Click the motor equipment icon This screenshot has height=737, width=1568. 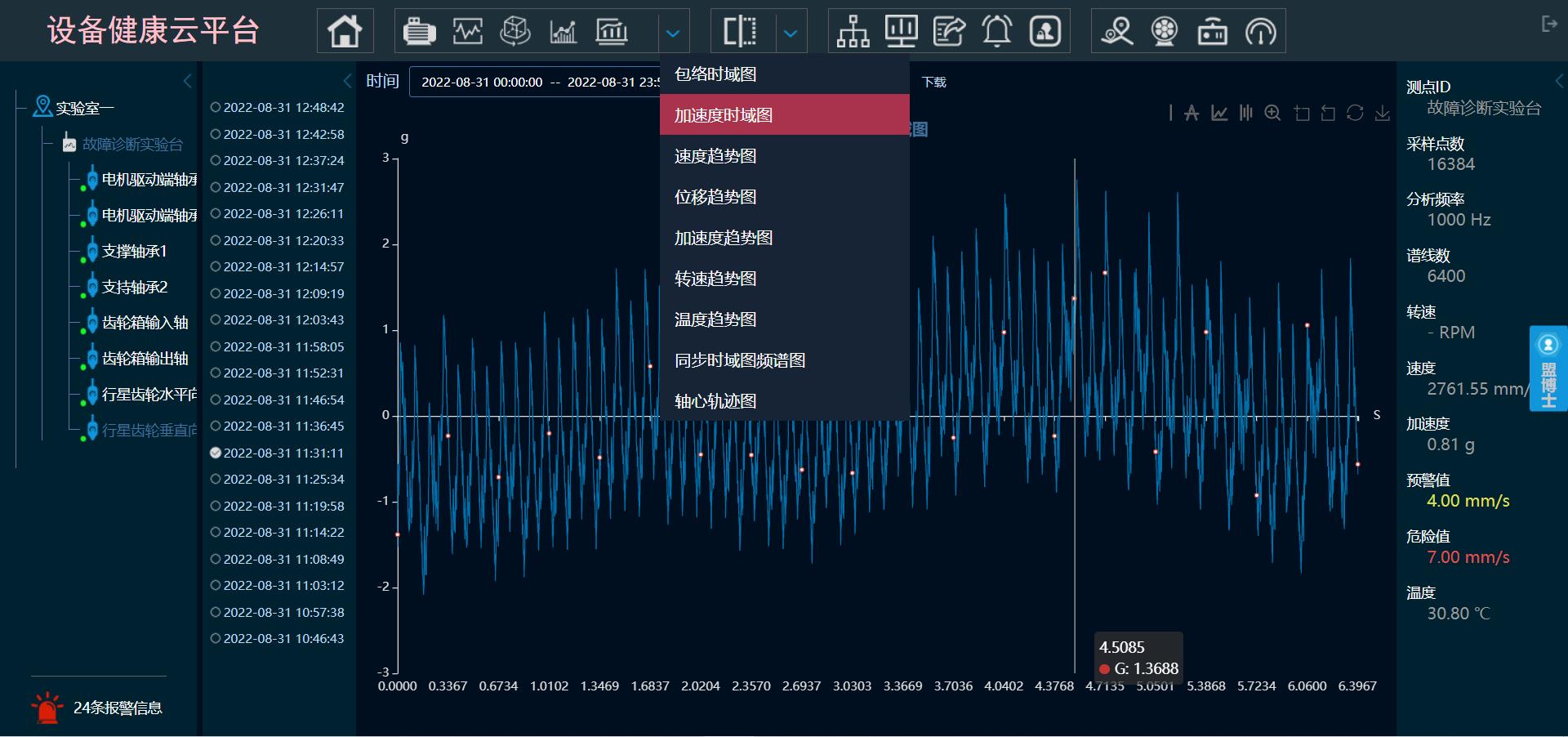pyautogui.click(x=419, y=32)
